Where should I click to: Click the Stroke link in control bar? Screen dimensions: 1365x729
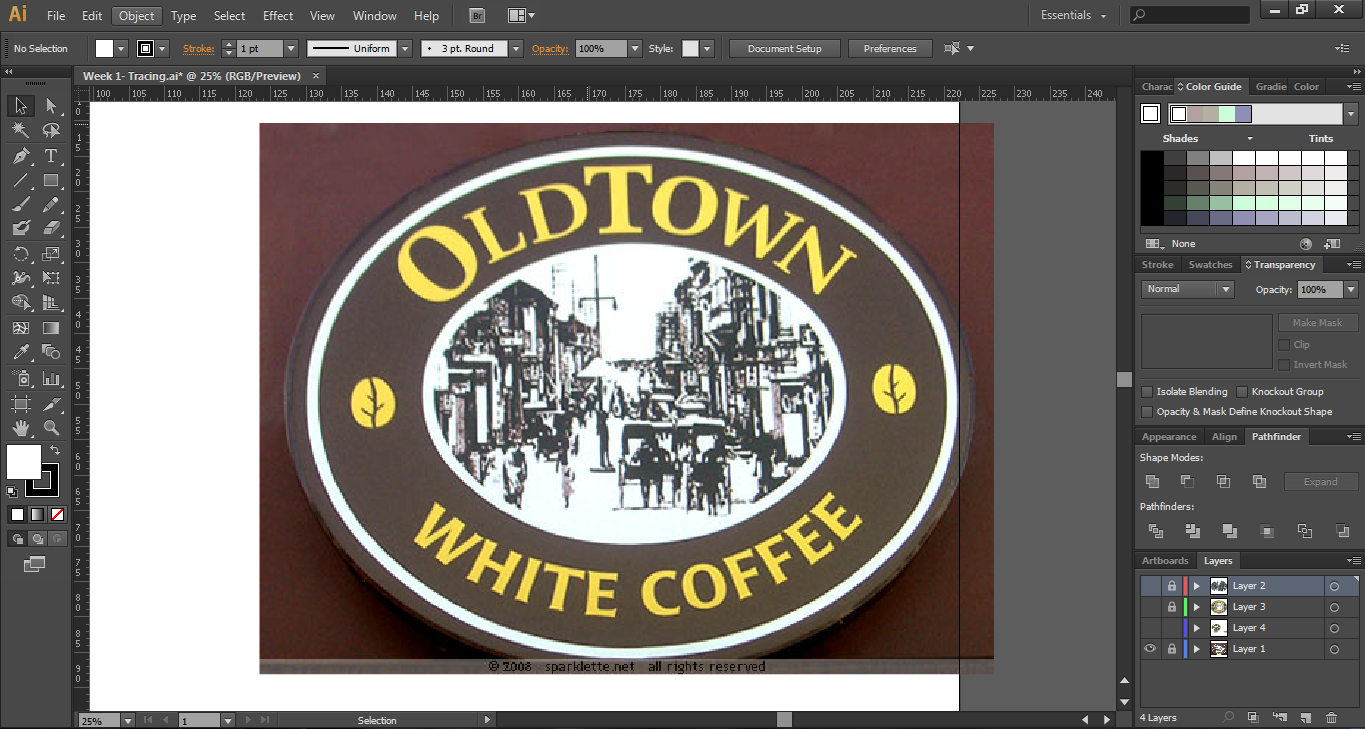tap(198, 48)
